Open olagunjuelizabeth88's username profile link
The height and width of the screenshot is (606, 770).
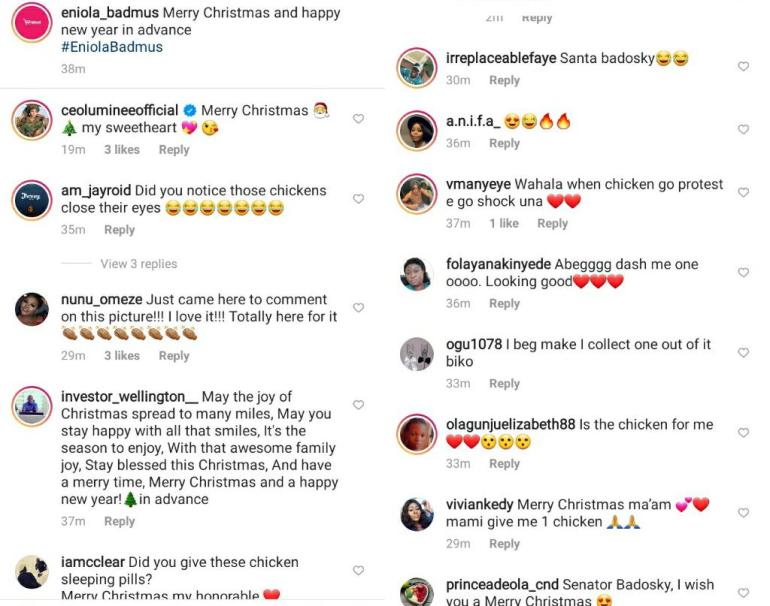click(x=510, y=424)
